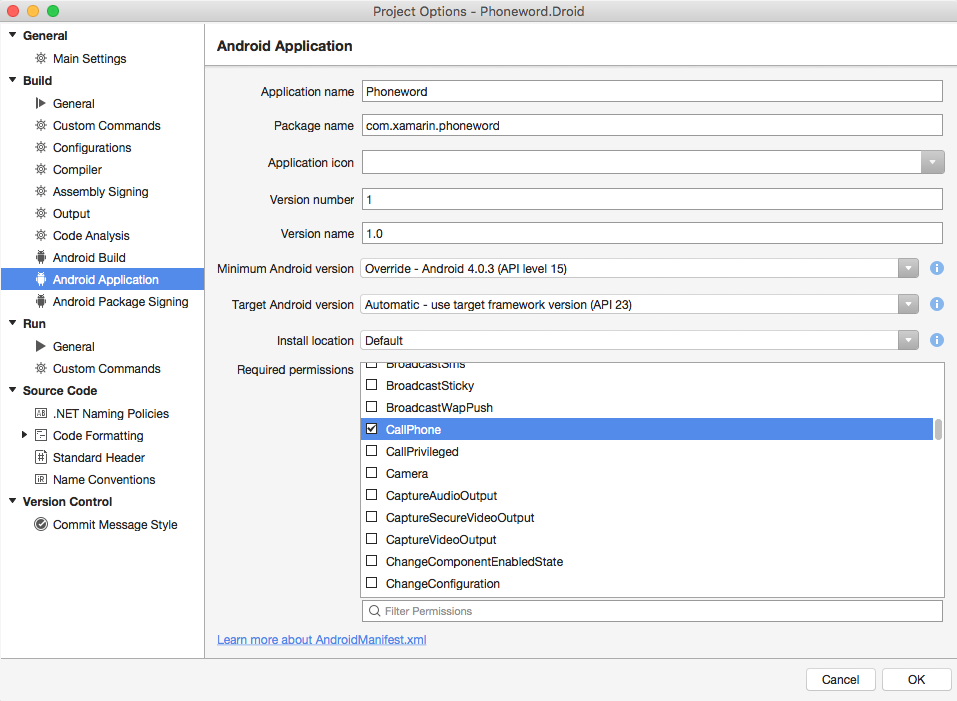Click the Standard Header hash icon
Image resolution: width=957 pixels, height=701 pixels.
pos(41,458)
